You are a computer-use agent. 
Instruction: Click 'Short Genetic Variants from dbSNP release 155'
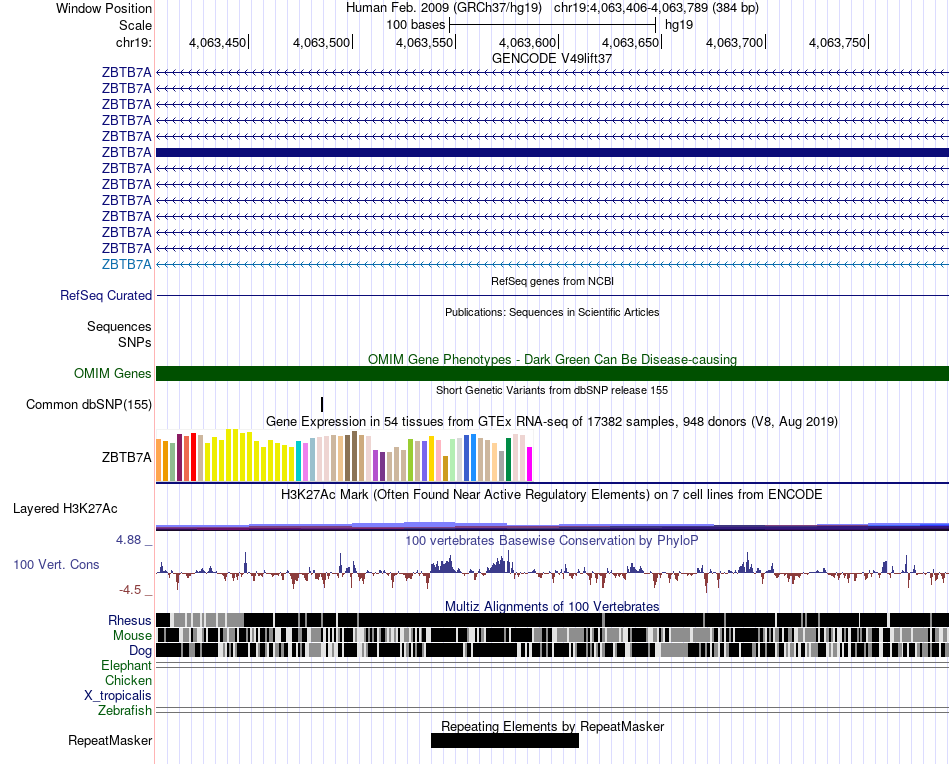552,391
